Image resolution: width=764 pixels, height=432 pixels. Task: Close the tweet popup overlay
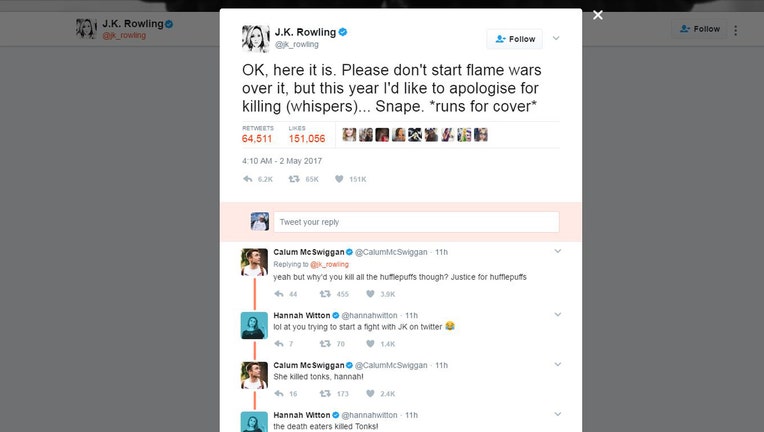[x=598, y=15]
